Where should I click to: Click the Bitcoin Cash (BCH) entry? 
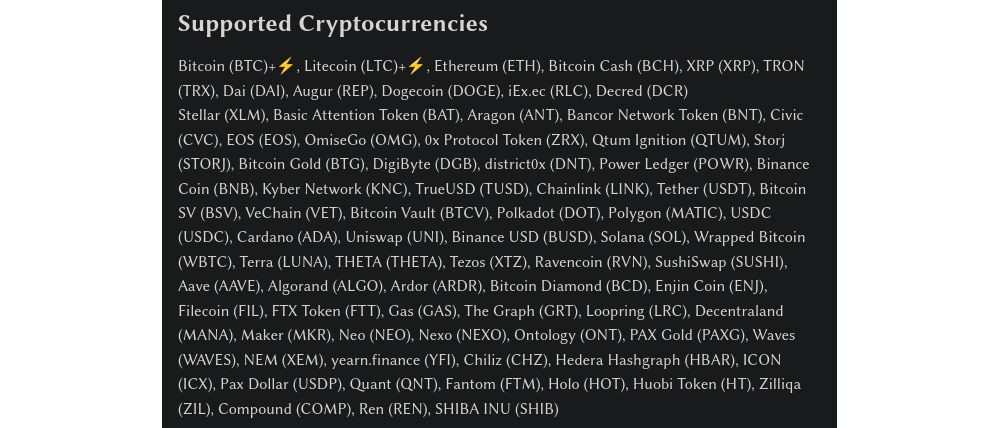coord(614,66)
